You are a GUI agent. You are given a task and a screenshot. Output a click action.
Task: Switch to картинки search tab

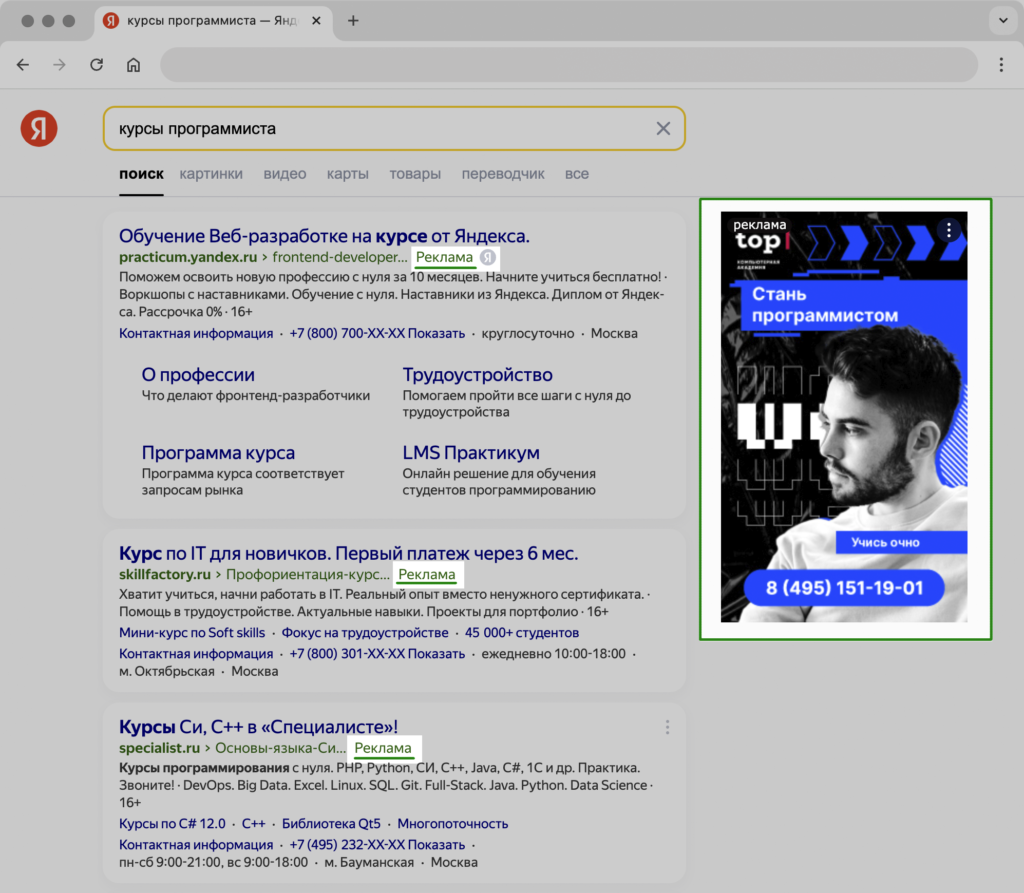pyautogui.click(x=211, y=174)
